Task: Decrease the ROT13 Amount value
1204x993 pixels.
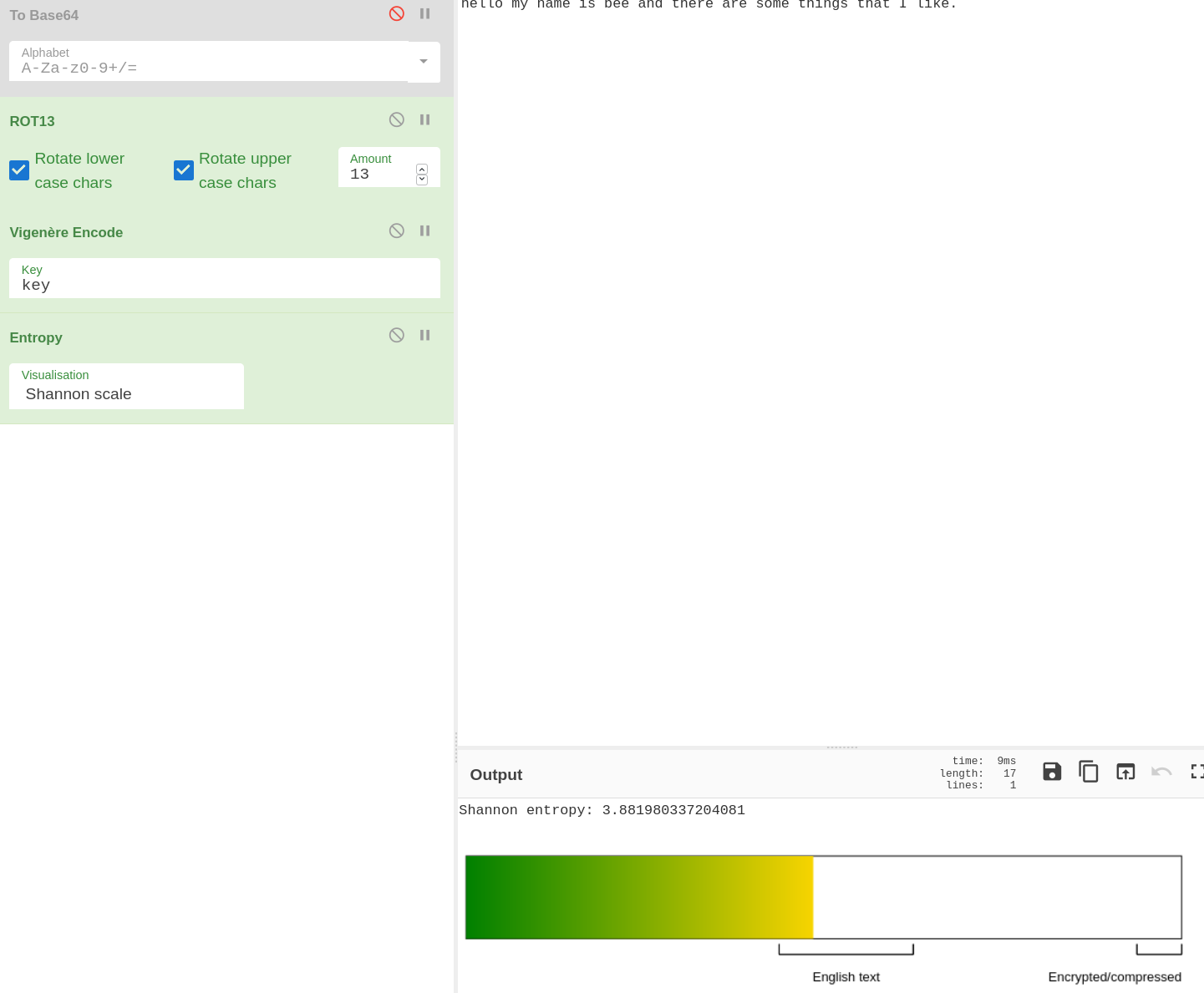Action: point(422,180)
